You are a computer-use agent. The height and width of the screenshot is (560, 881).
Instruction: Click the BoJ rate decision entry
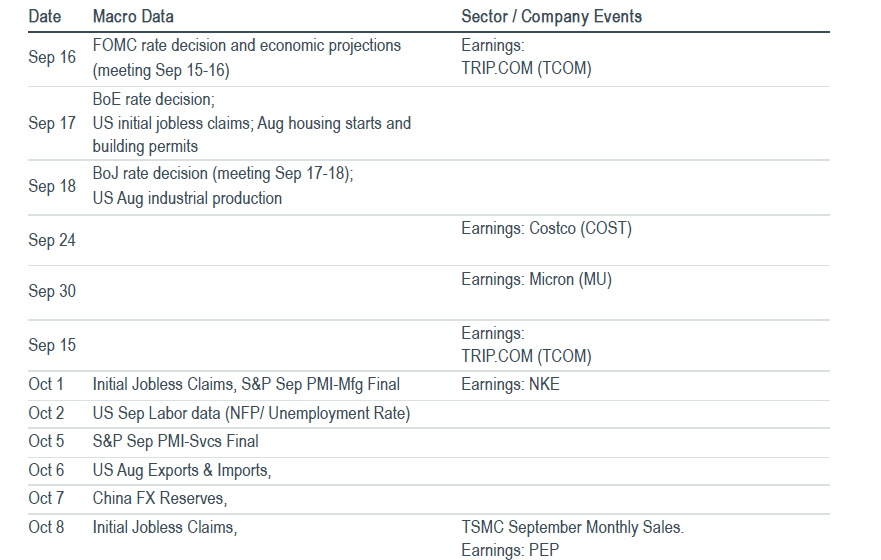(x=223, y=174)
